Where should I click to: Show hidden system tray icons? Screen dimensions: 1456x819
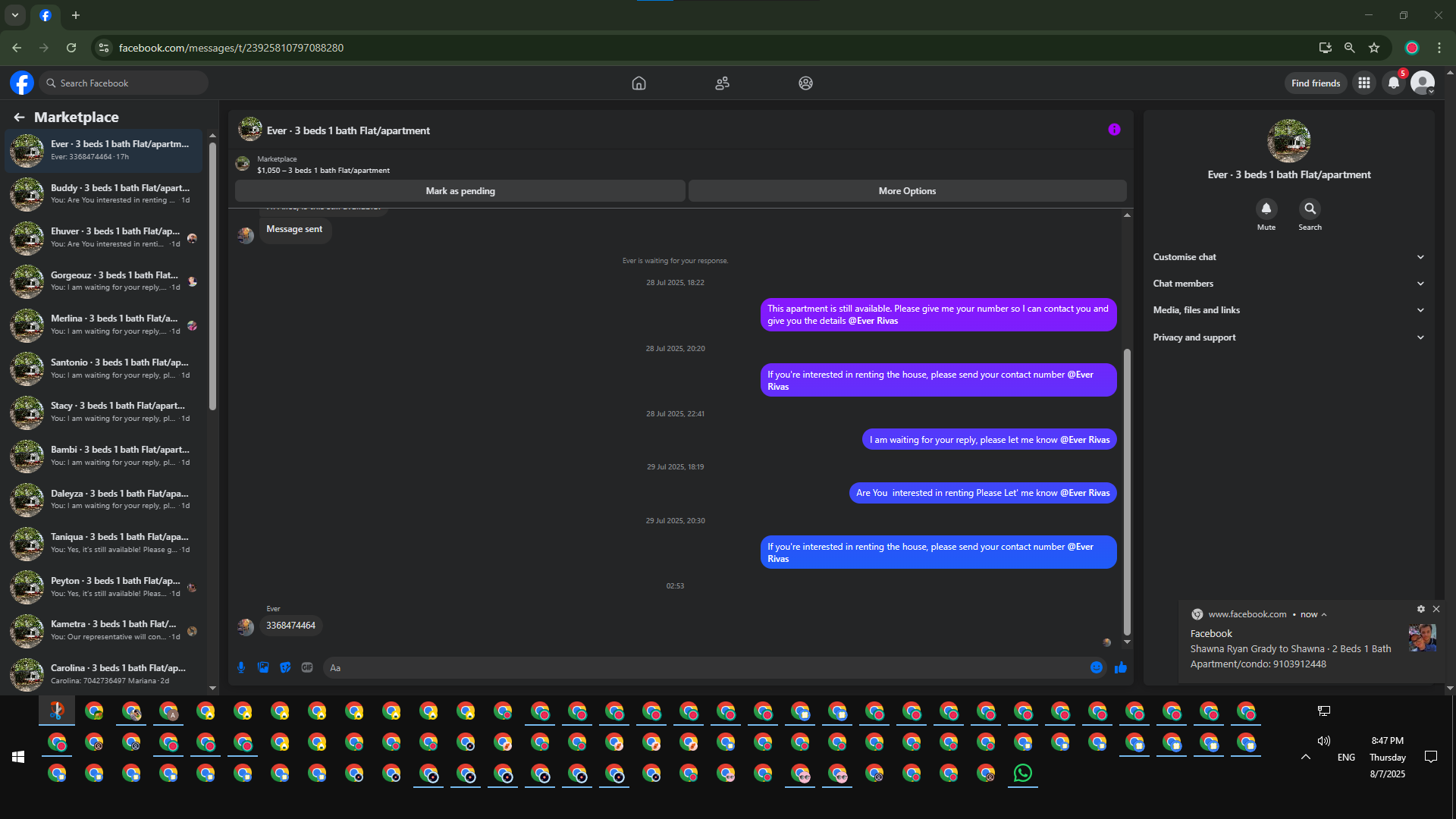(x=1306, y=757)
